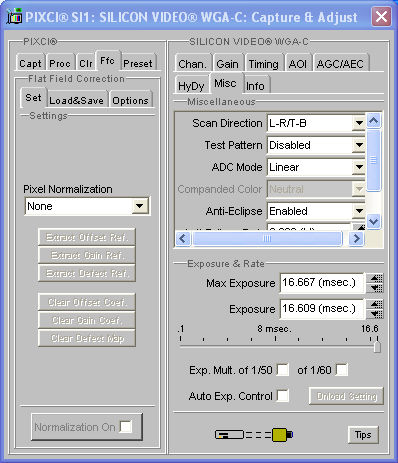
Task: Toggle Auto Exp. Control checkbox
Action: [283, 396]
